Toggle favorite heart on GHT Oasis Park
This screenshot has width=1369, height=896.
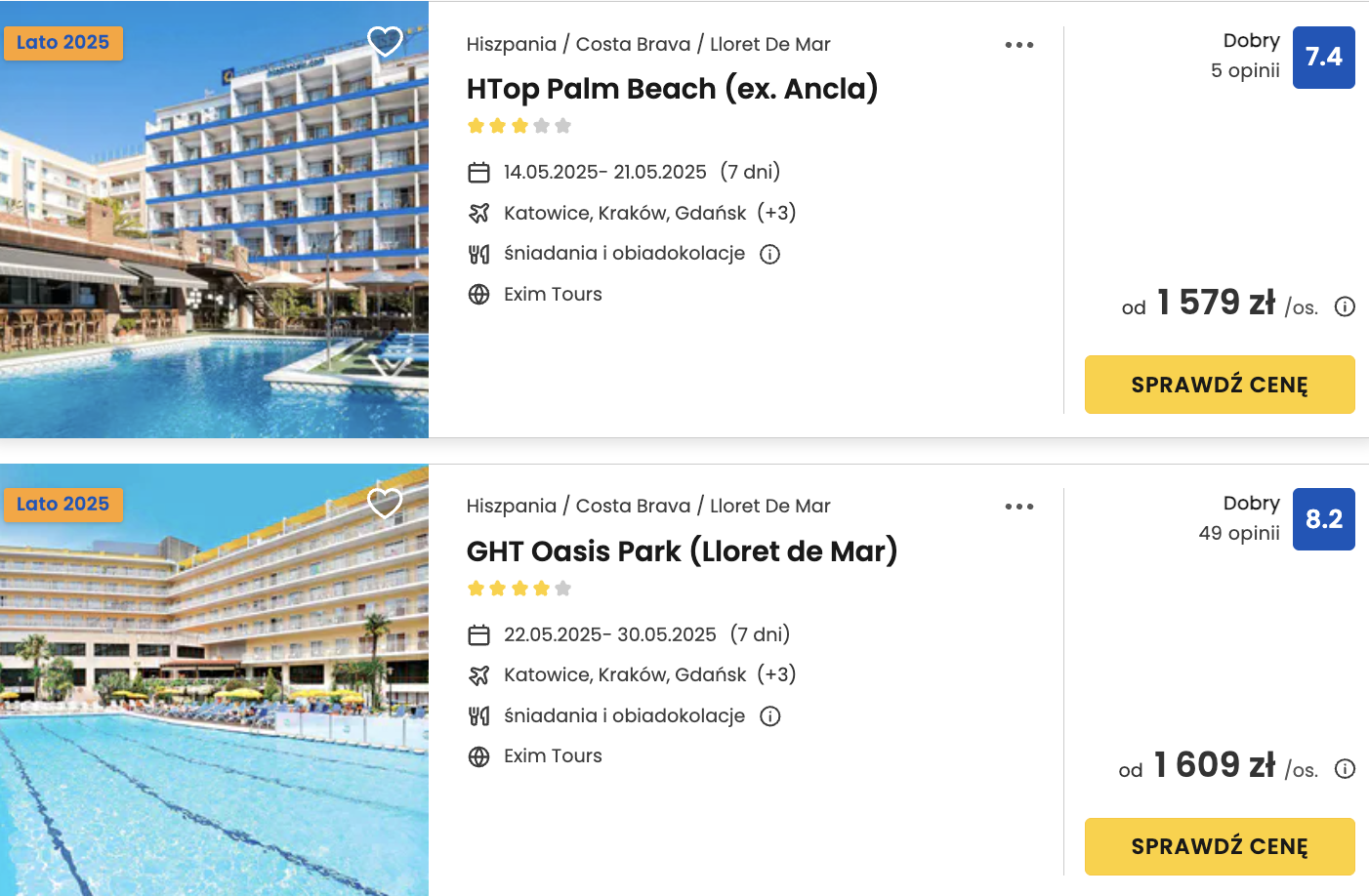(x=385, y=503)
